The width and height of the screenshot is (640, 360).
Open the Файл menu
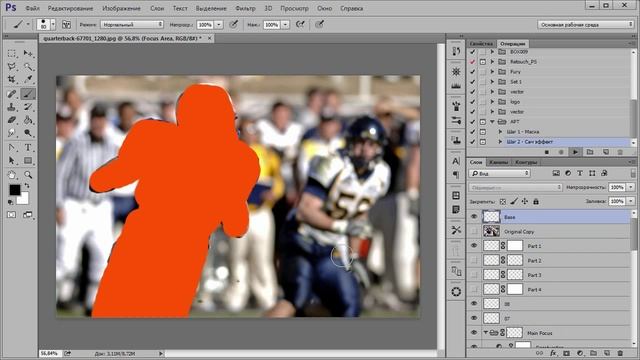point(32,8)
